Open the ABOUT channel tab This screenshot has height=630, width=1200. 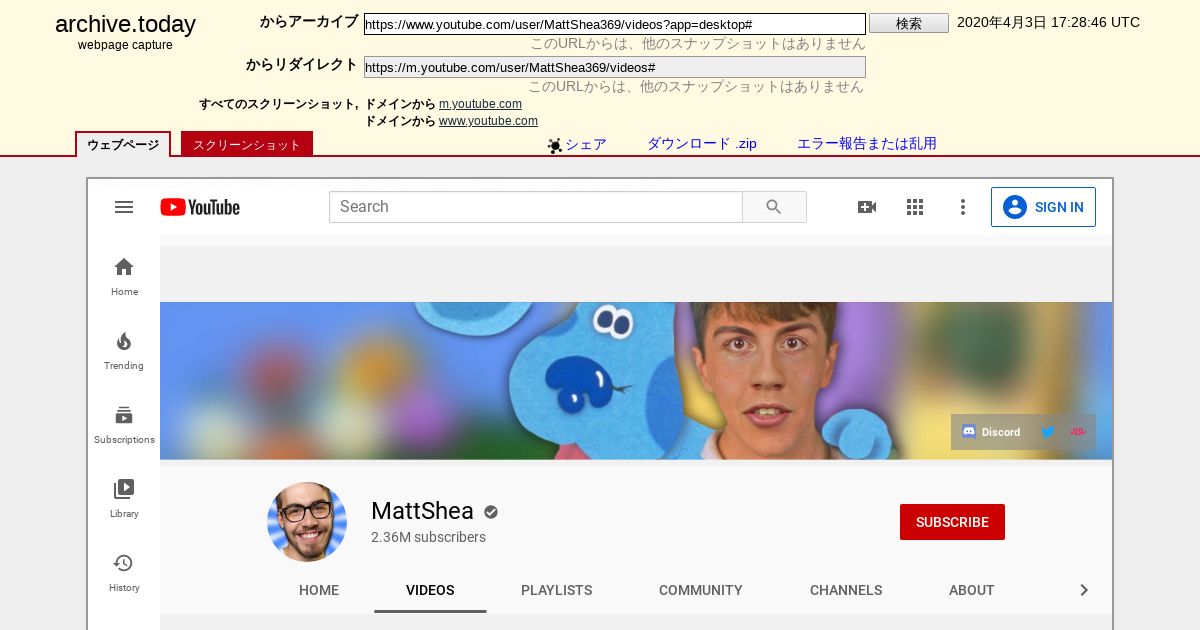coord(972,590)
